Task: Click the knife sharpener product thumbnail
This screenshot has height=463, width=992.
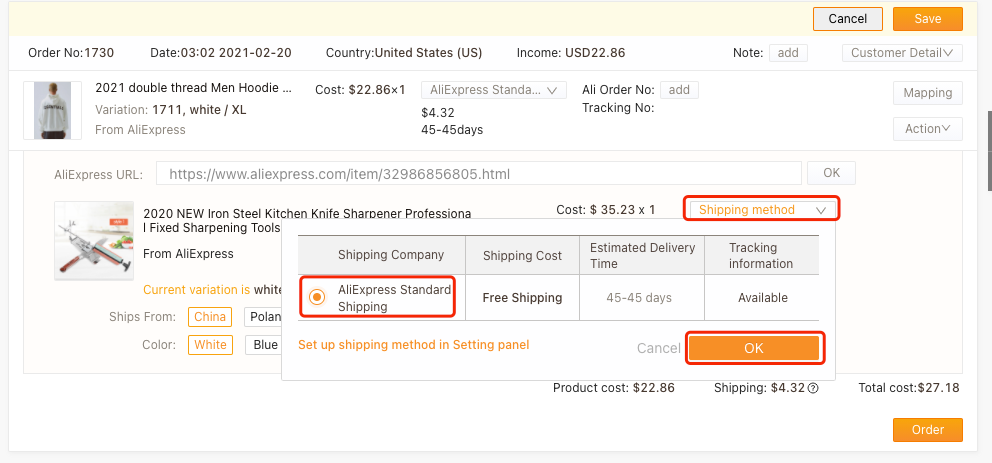Action: click(x=94, y=240)
